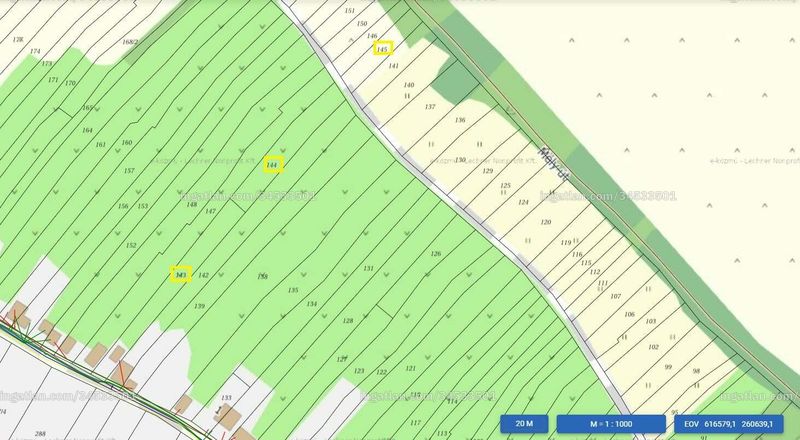Pick the parcel labeled 165
The height and width of the screenshot is (440, 800).
[x=88, y=107]
